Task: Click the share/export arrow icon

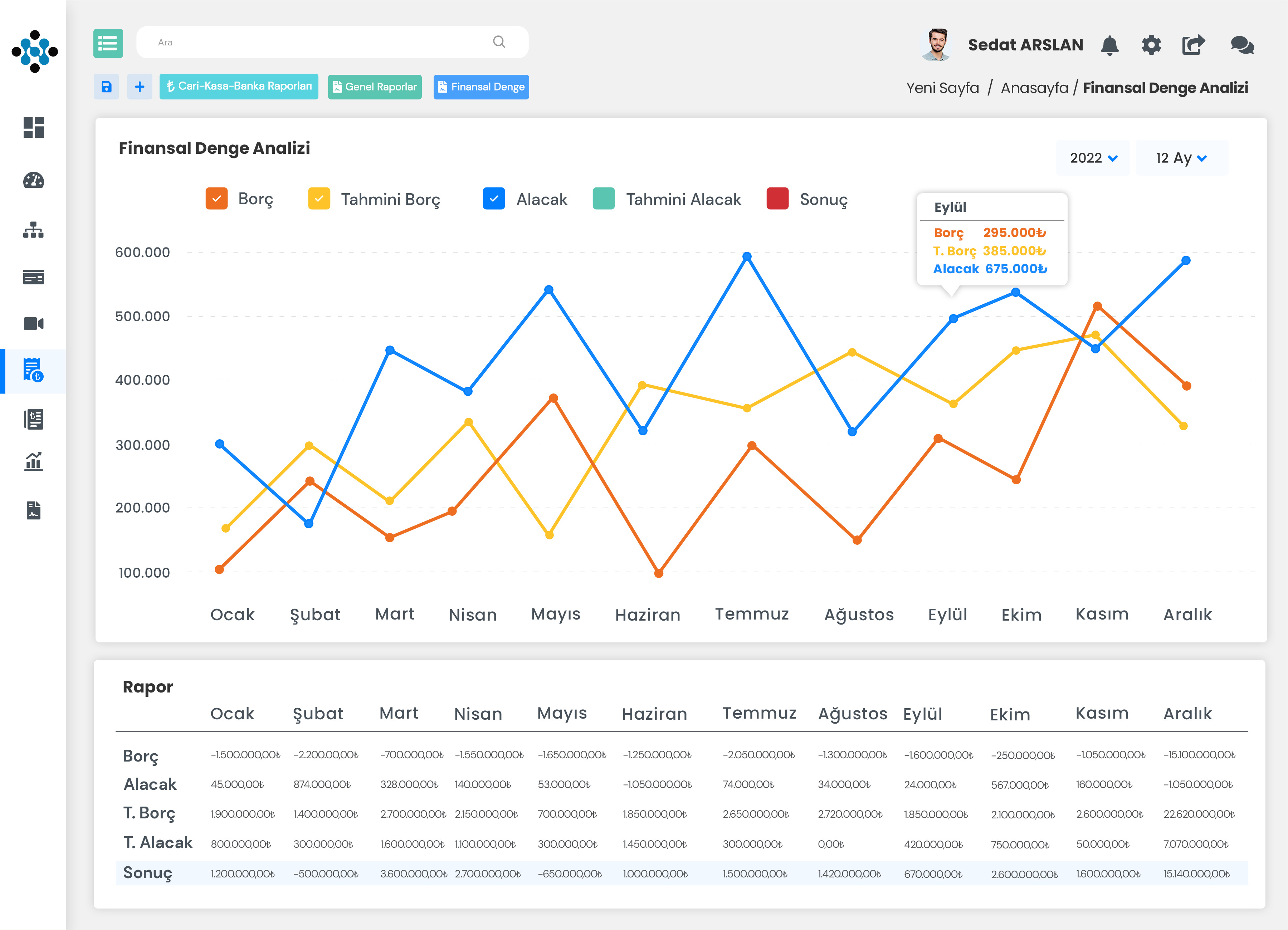Action: click(1193, 45)
